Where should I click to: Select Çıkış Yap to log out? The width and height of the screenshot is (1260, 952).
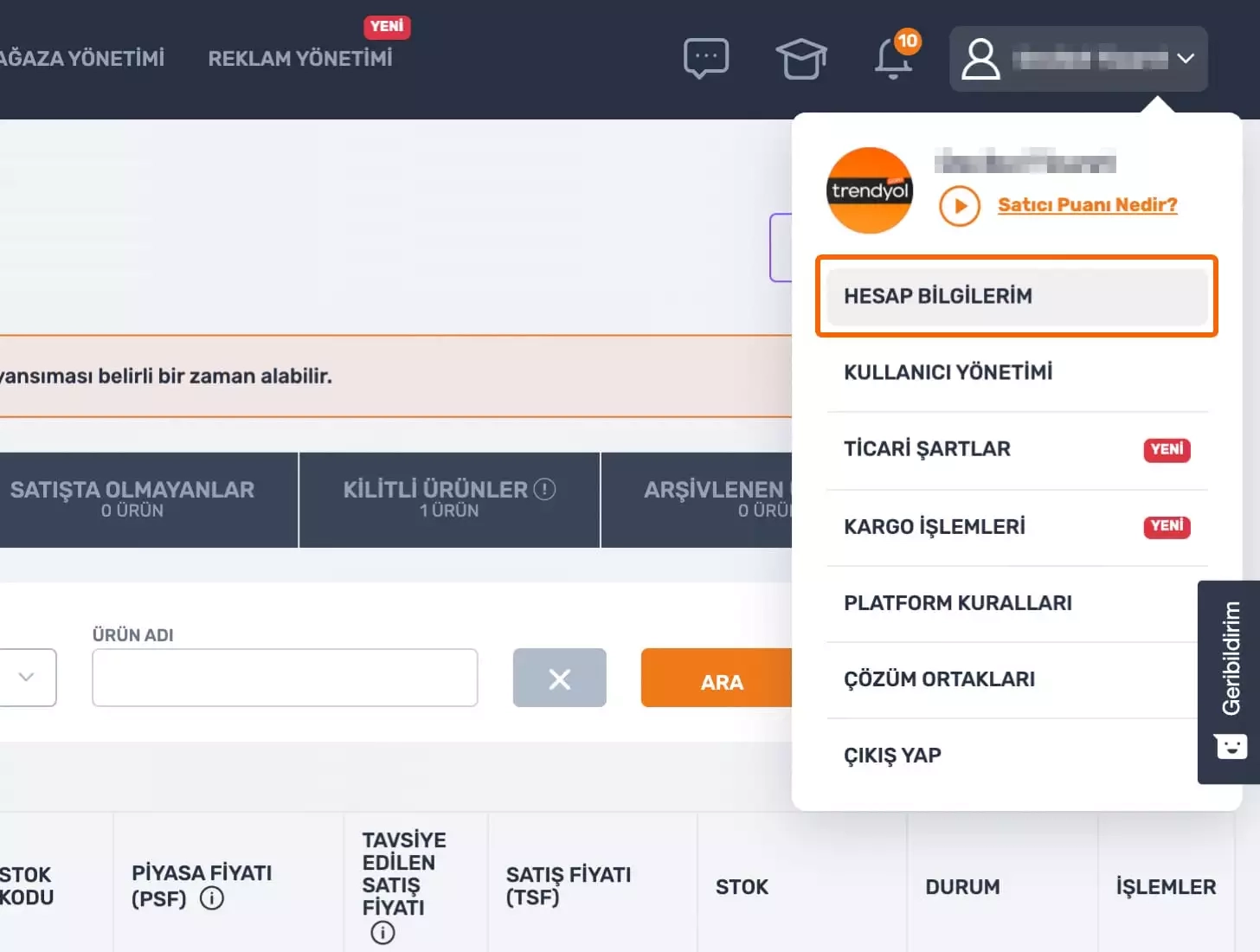point(892,756)
